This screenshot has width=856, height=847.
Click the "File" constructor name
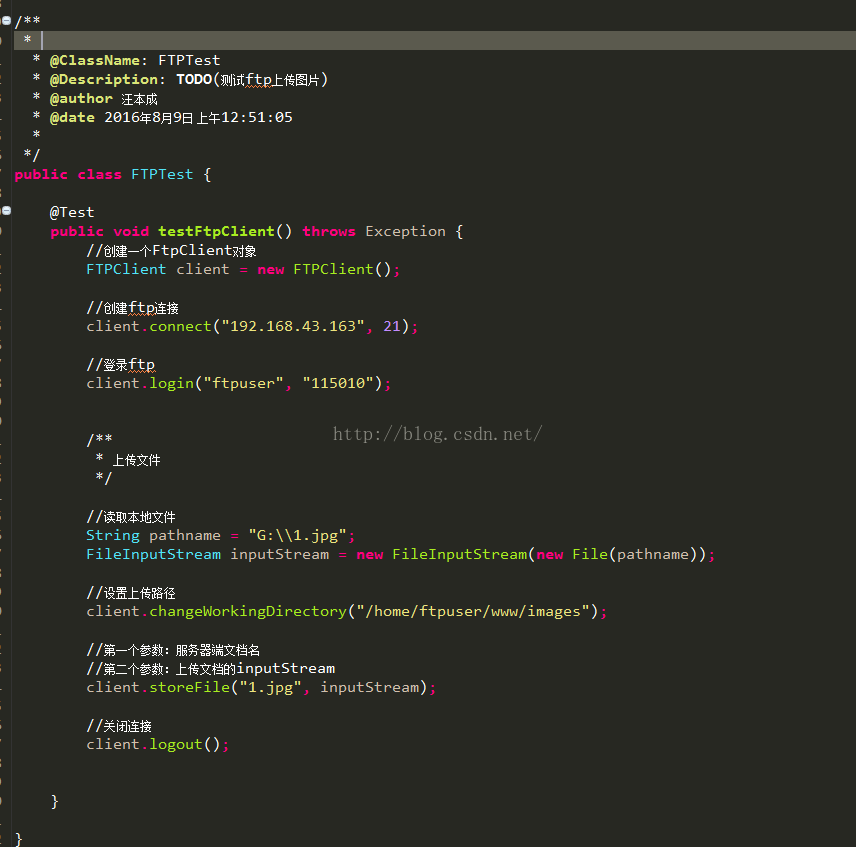[x=590, y=554]
